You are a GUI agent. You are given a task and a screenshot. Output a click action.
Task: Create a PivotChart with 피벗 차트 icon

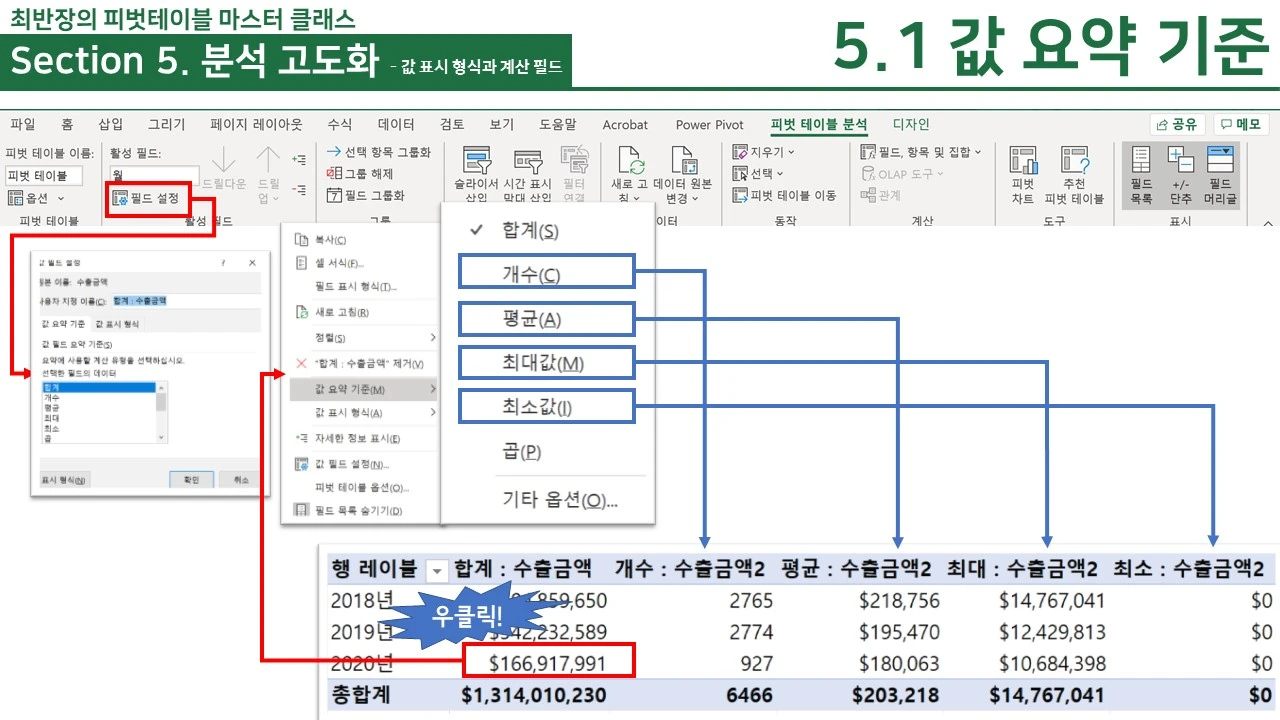1021,175
